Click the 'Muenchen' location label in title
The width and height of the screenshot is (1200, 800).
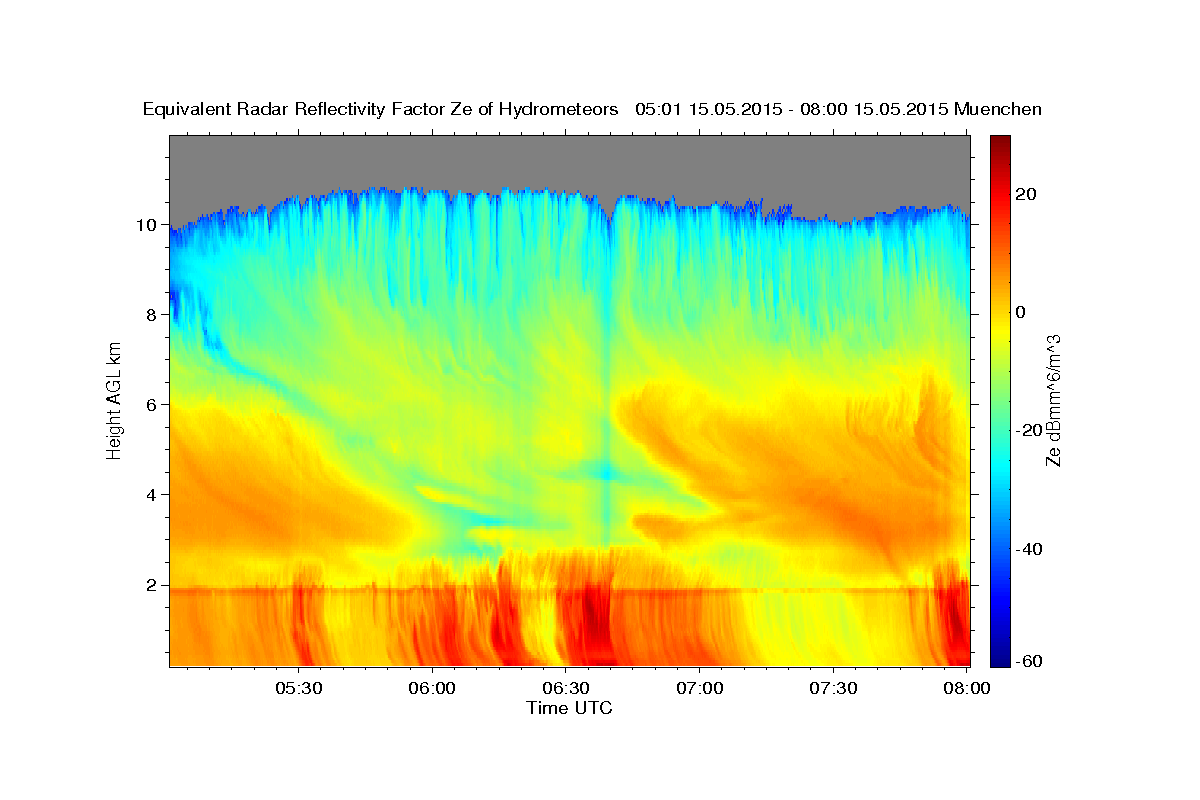pos(999,109)
